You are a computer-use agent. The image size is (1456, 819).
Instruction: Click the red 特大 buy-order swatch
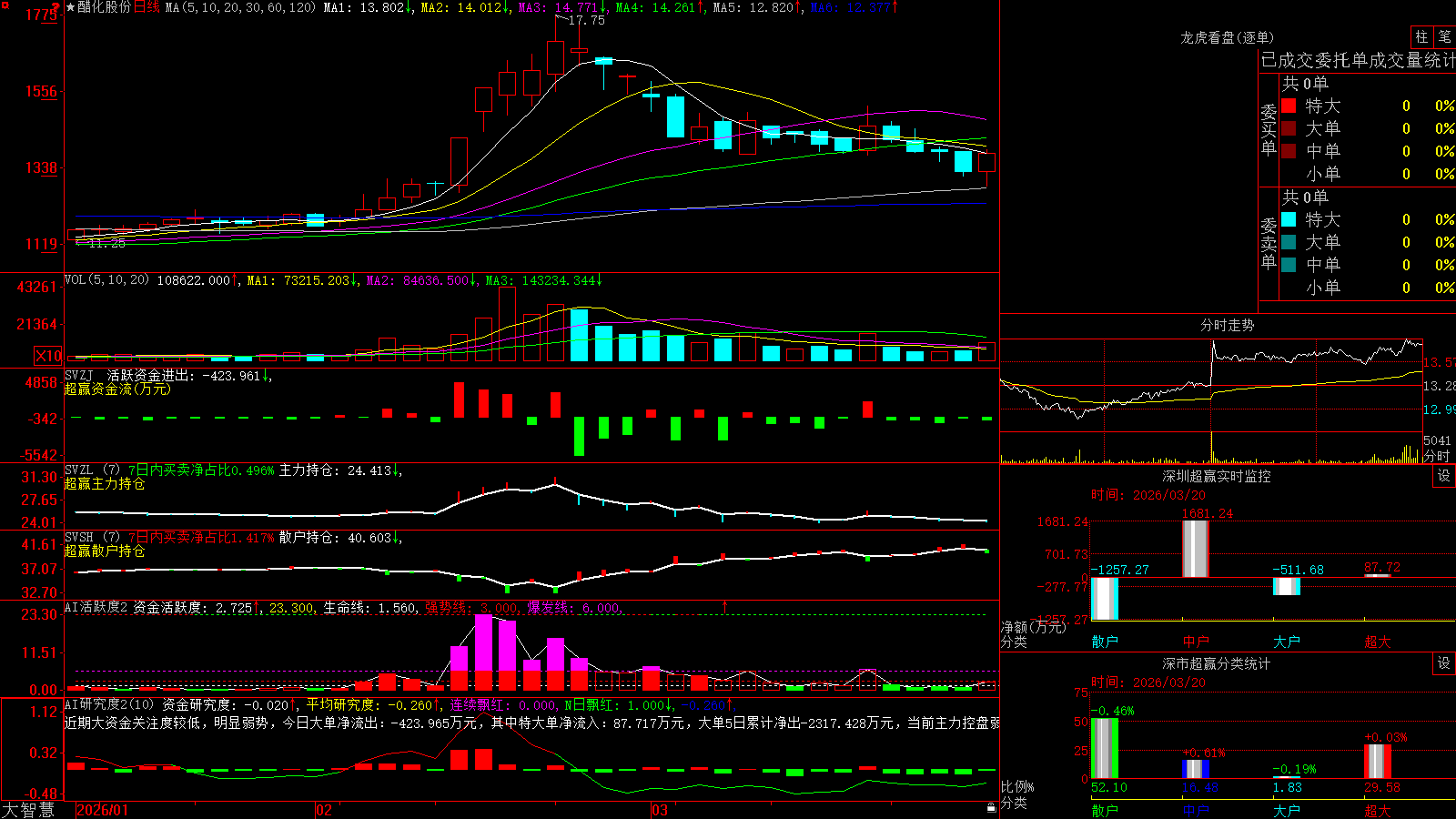coord(1289,106)
